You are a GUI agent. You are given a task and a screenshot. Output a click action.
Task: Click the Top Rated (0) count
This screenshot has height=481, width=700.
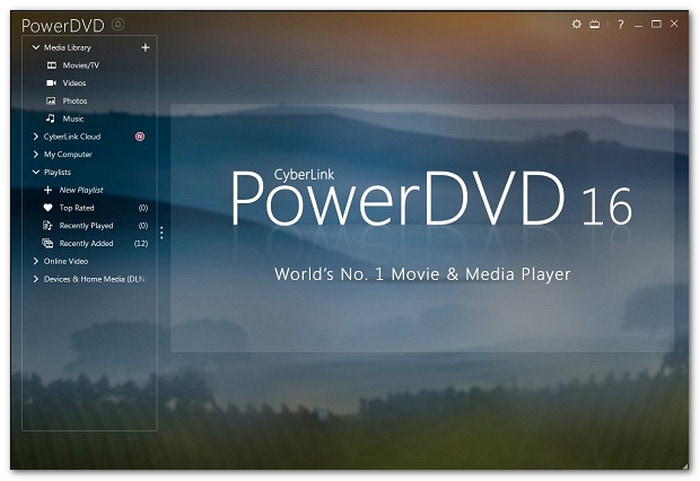[143, 208]
